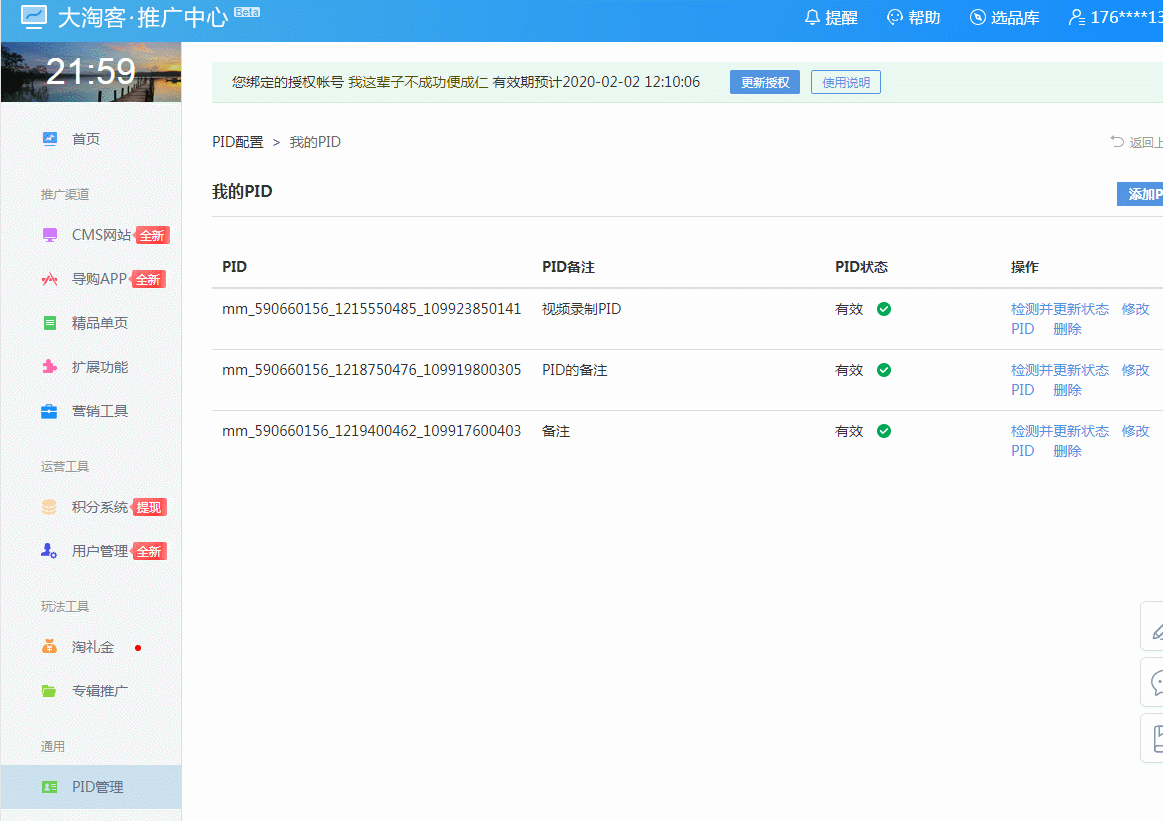
Task: Click the 导购APP sidebar icon
Action: 50,279
